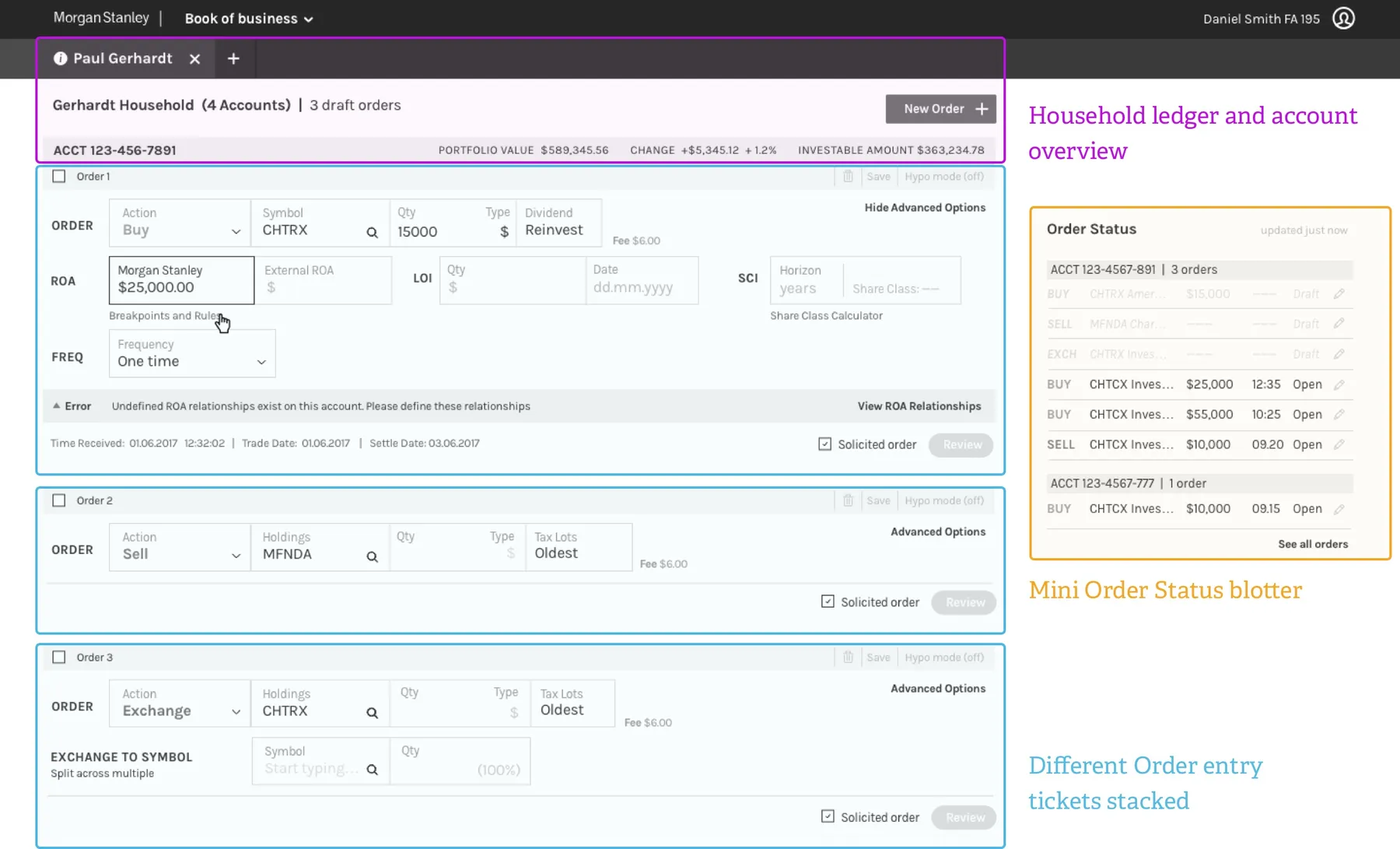Toggle Solicited order checkbox in Order 3
Viewport: 1400px width, 849px height.
(828, 816)
